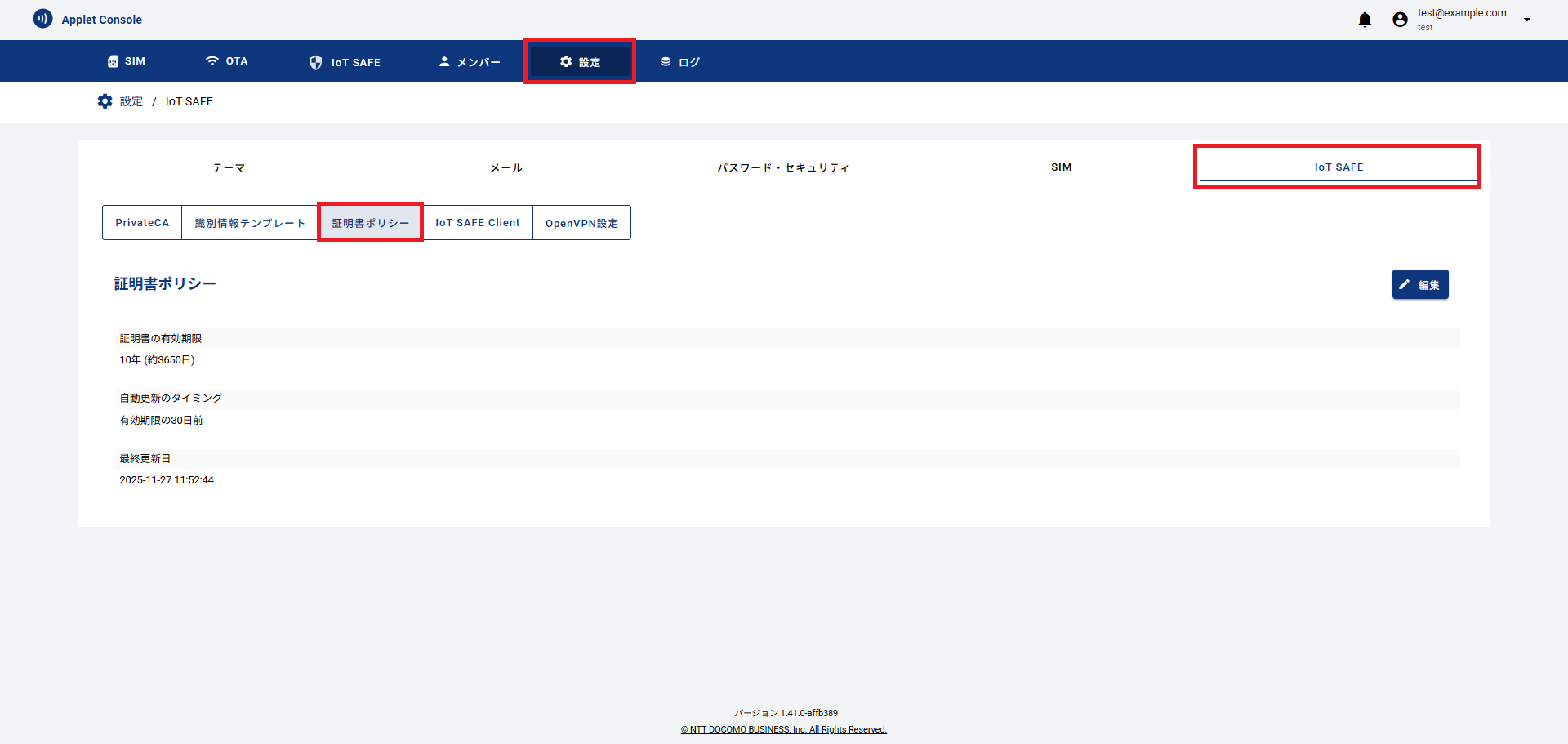Viewport: 1568px width, 744px height.
Task: Click the SIM card icon in top navigation
Action: tap(112, 60)
